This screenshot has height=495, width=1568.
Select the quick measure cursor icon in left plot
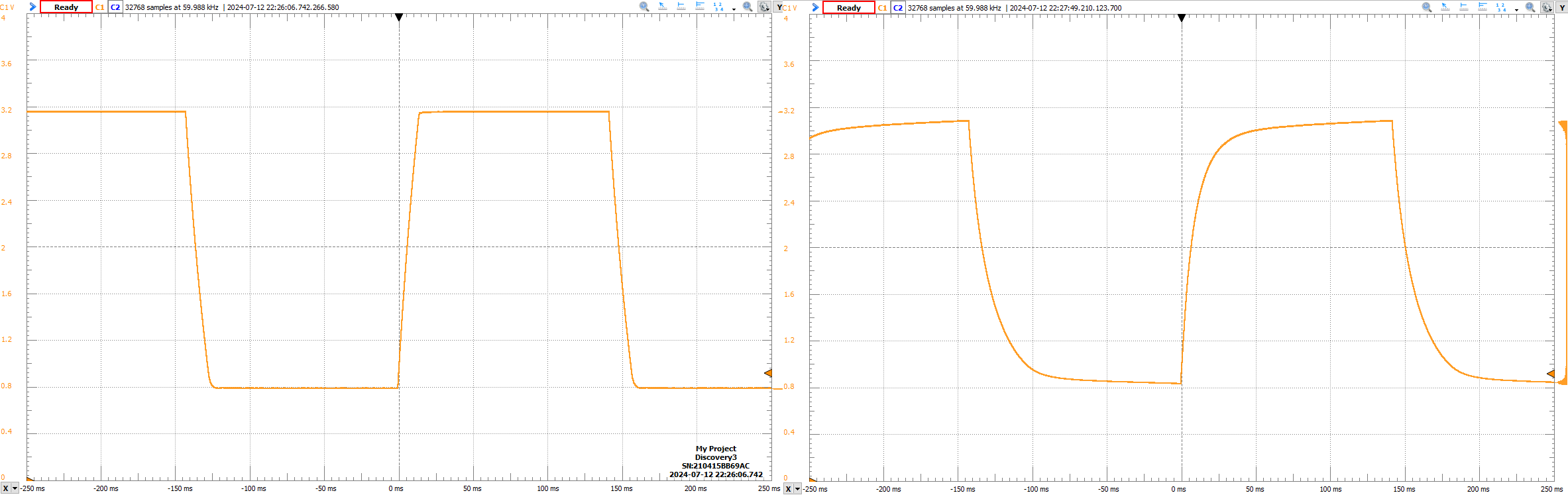(663, 7)
